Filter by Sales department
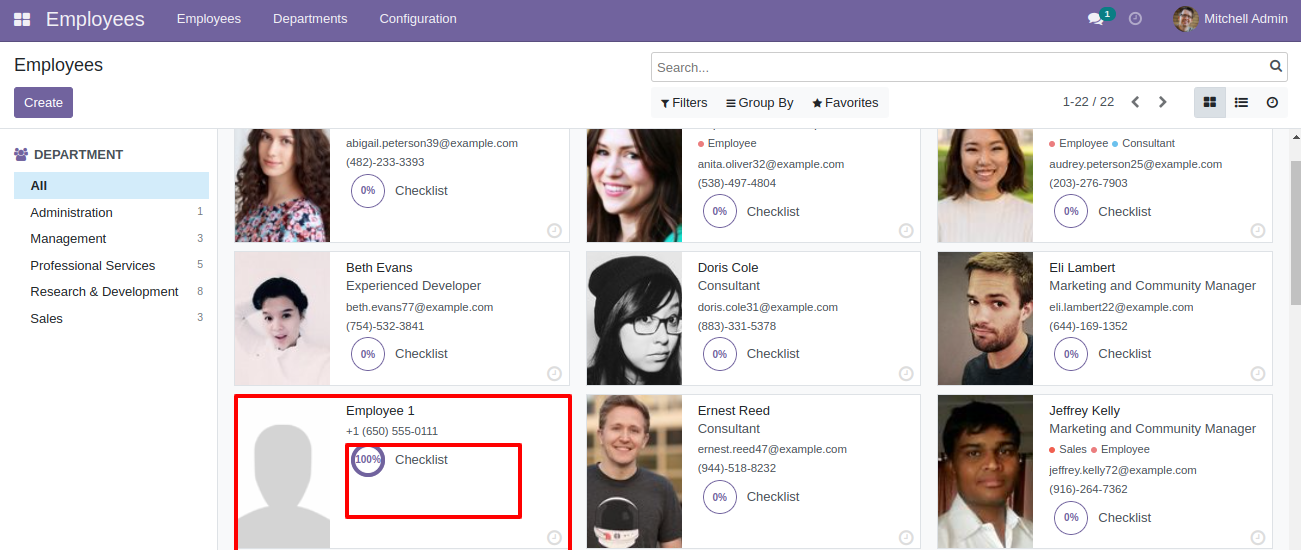 [111, 318]
